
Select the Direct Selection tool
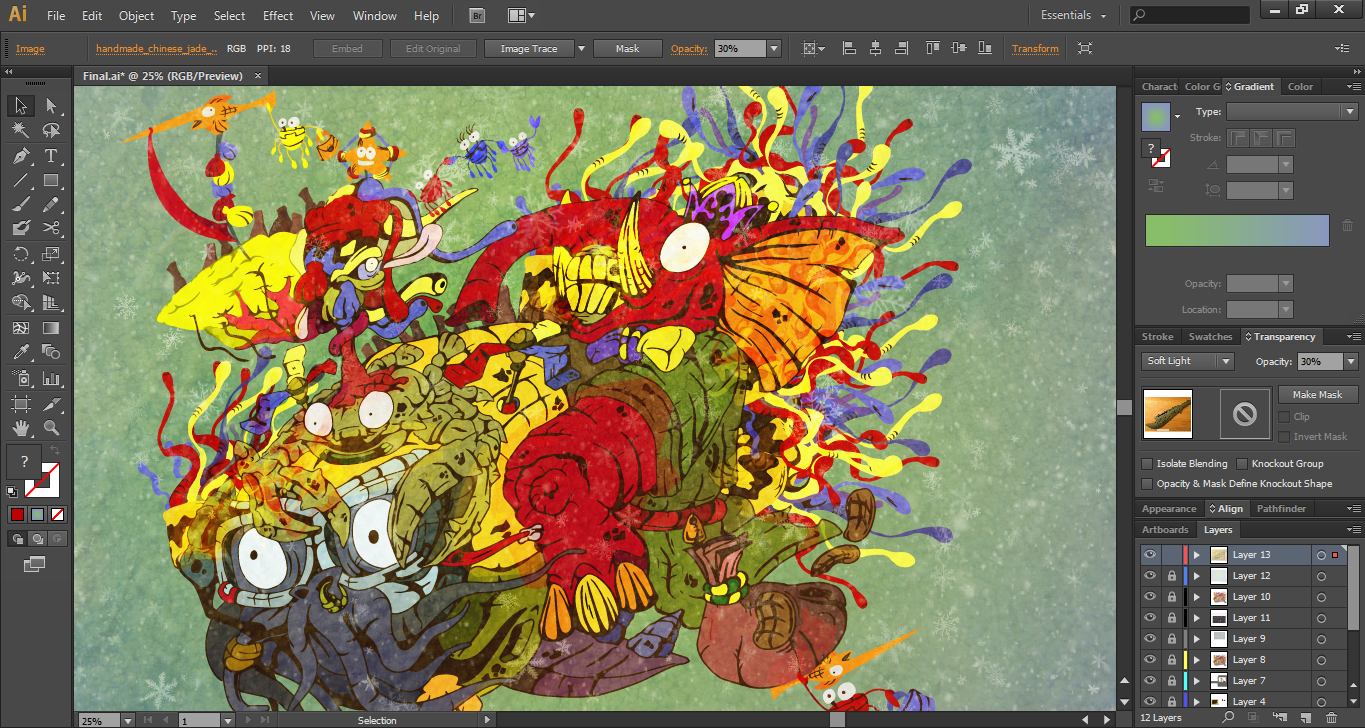(x=51, y=106)
